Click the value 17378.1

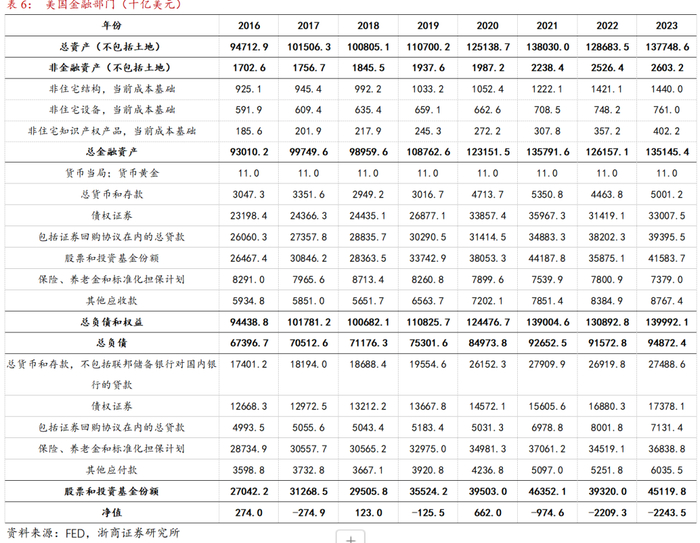point(667,406)
